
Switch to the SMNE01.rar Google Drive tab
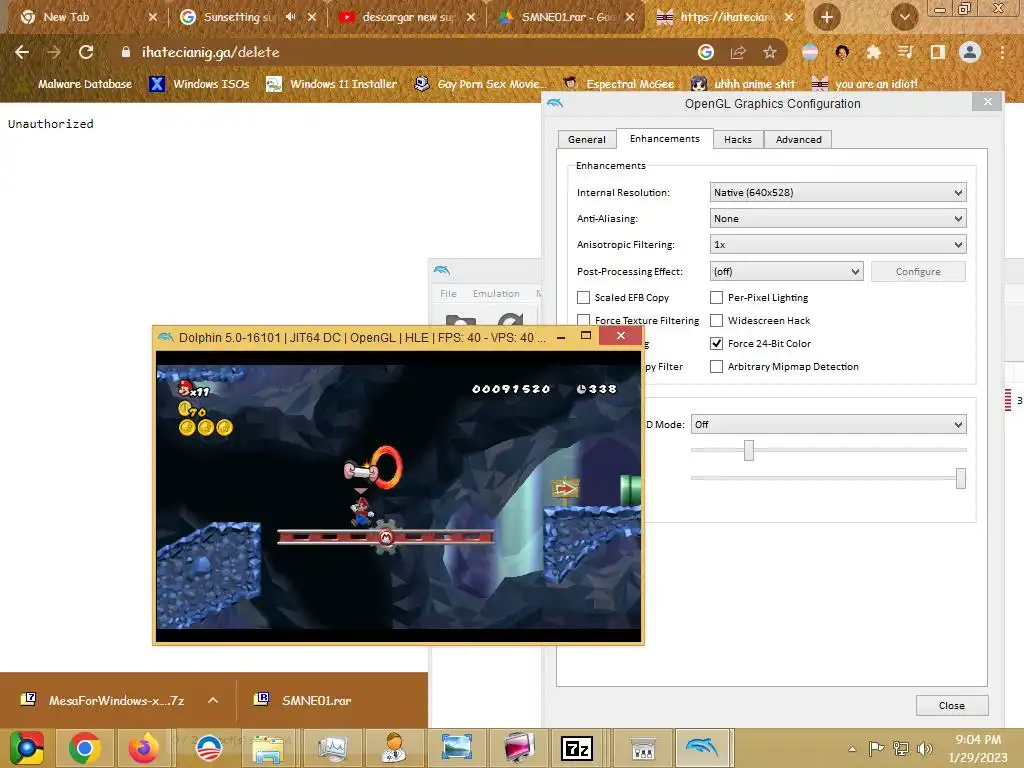[567, 17]
